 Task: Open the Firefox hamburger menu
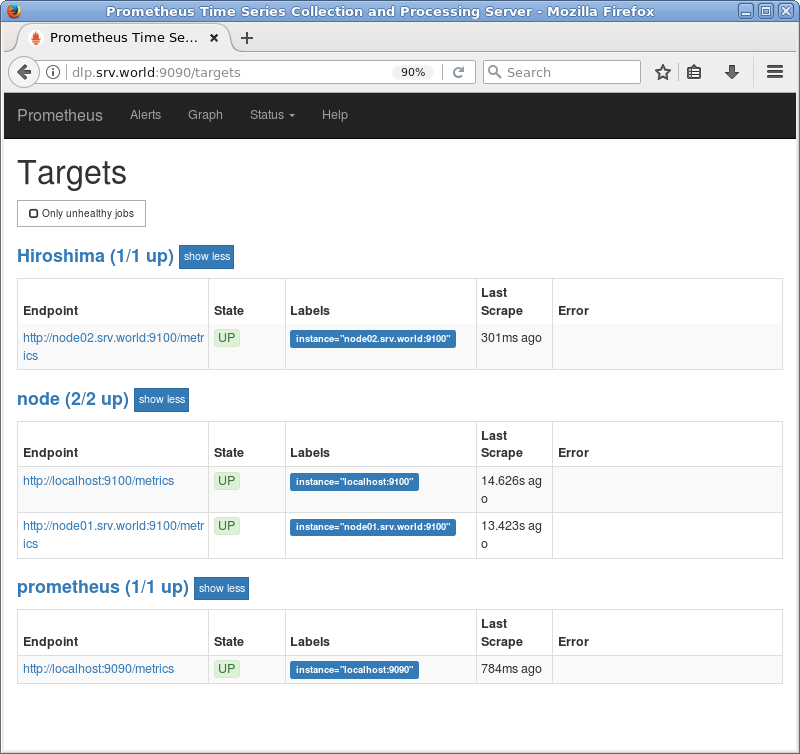[773, 71]
